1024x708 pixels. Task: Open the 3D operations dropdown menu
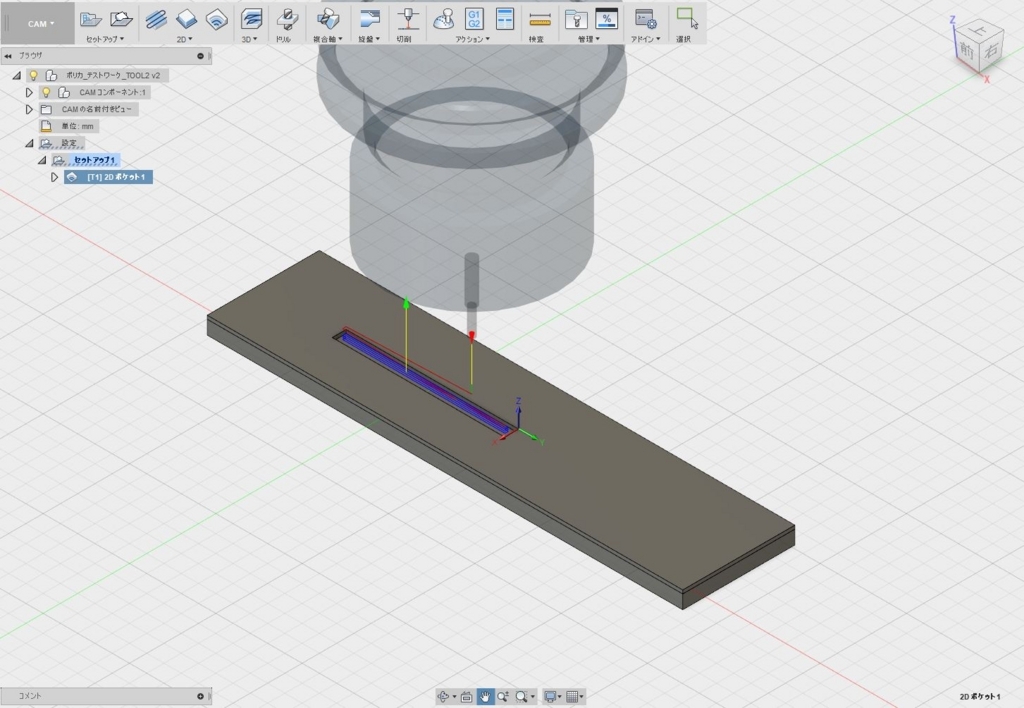coord(249,39)
